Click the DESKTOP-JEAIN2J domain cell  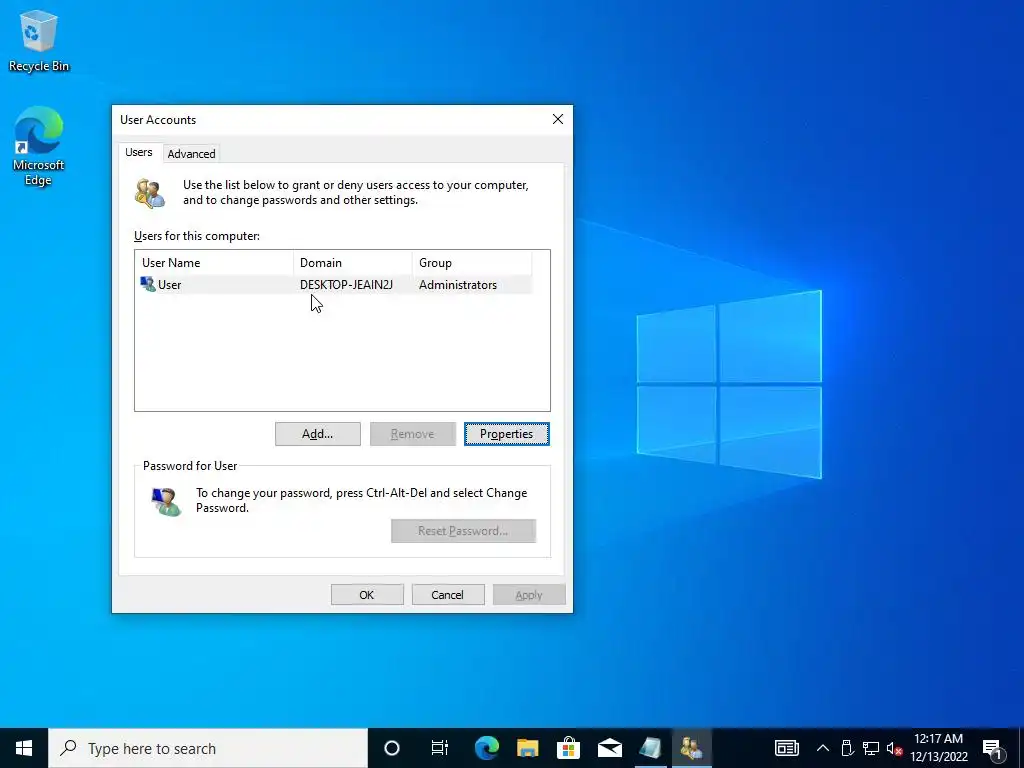pyautogui.click(x=346, y=285)
